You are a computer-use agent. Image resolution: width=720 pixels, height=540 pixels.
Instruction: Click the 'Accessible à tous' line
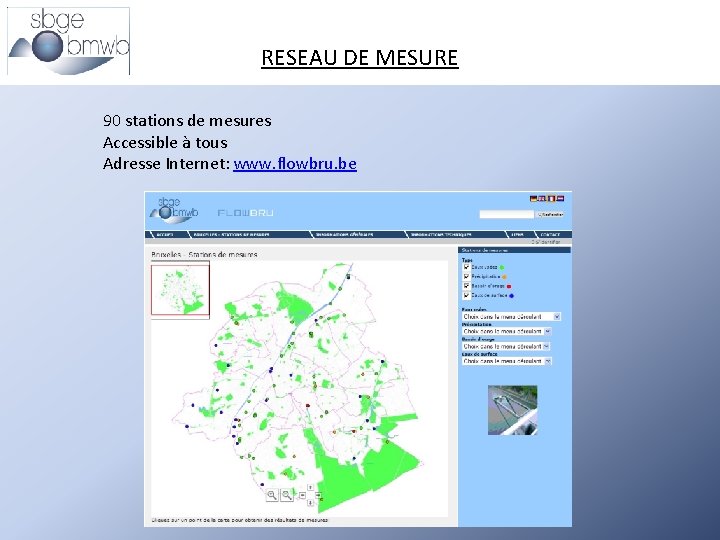pyautogui.click(x=165, y=142)
